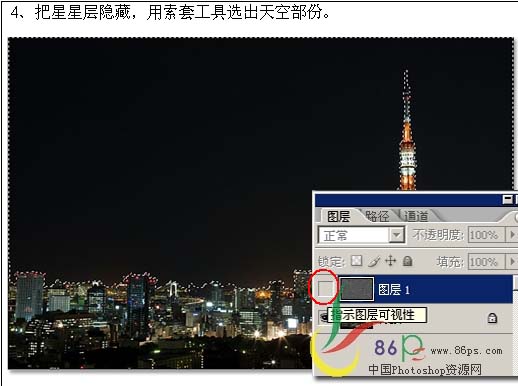Click the 填充 100% value field
Screen dimensions: 518x386
(487, 261)
